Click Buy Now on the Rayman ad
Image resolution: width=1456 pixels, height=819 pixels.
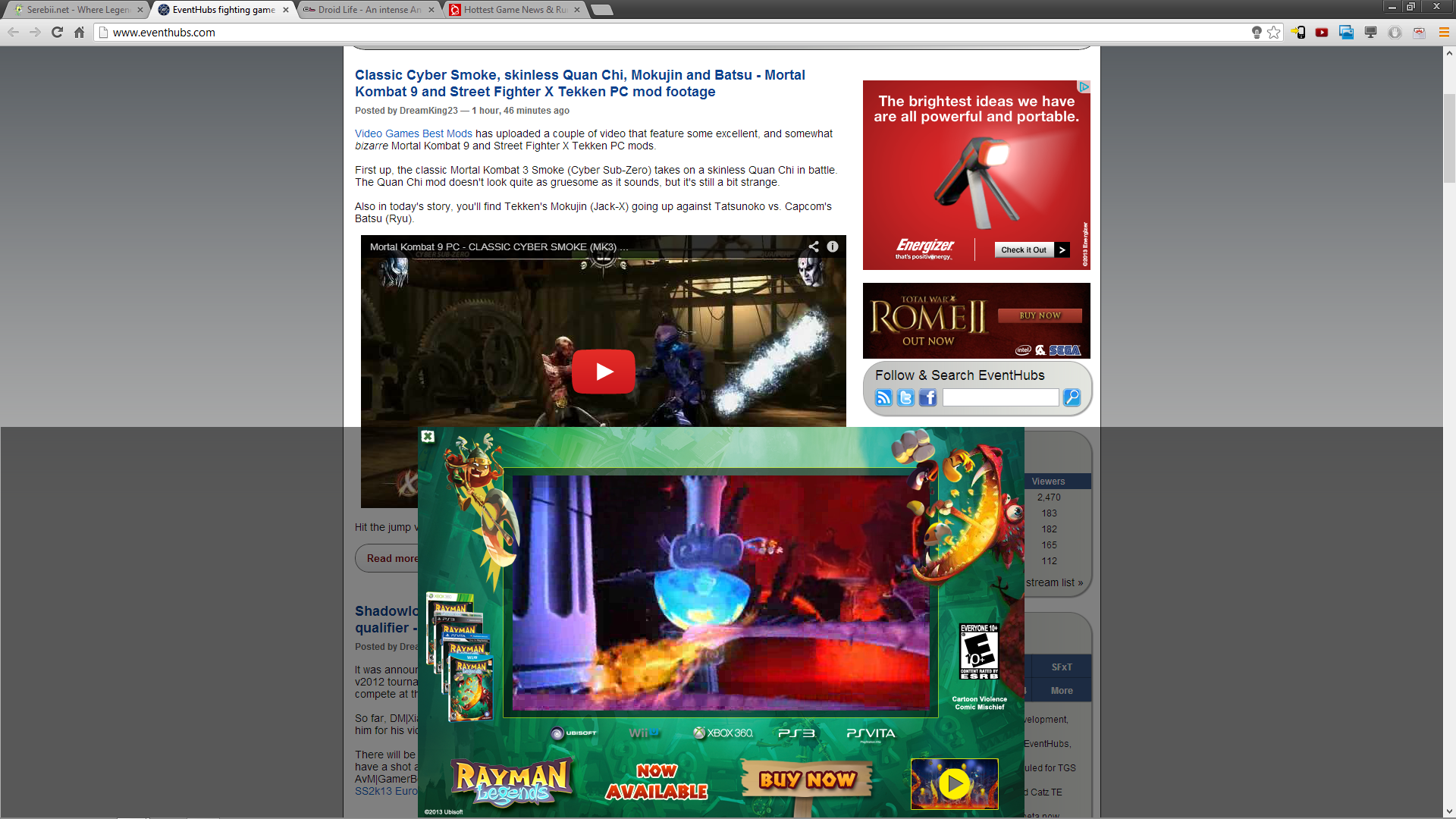[x=807, y=780]
